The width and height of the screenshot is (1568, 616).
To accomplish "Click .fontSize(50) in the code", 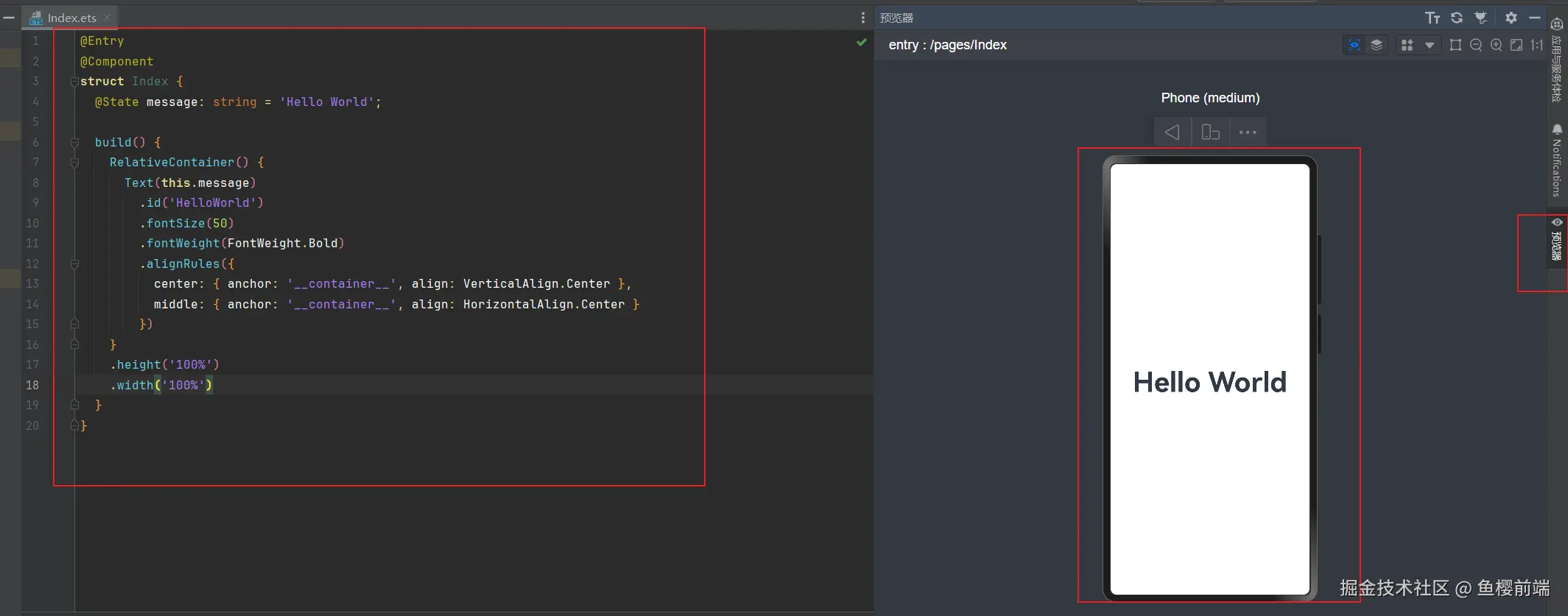I will coord(186,223).
